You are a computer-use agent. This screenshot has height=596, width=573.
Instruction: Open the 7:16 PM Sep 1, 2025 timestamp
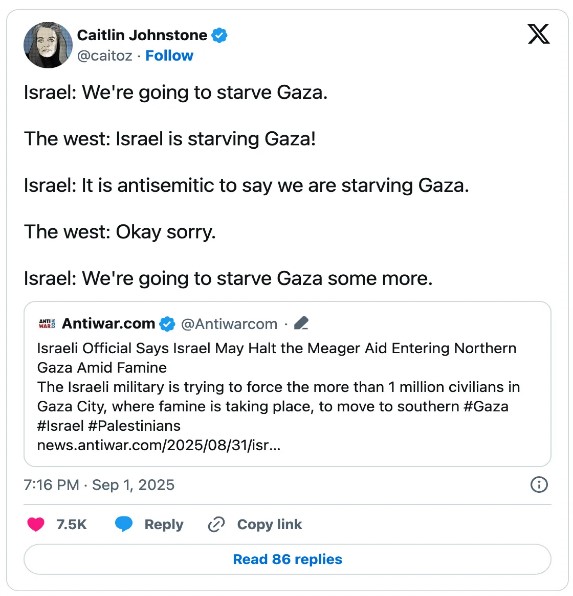[x=99, y=485]
